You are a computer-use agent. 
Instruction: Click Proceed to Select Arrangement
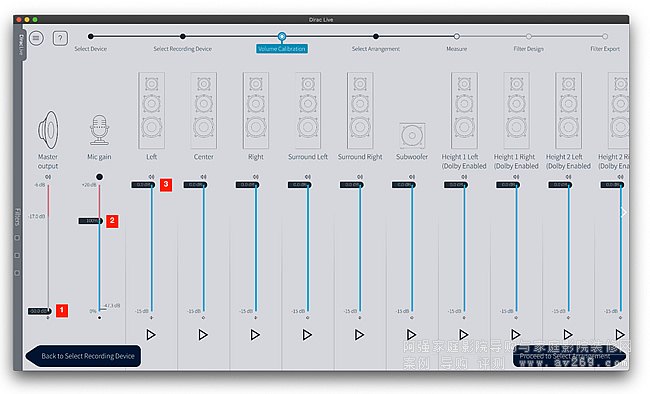click(569, 356)
